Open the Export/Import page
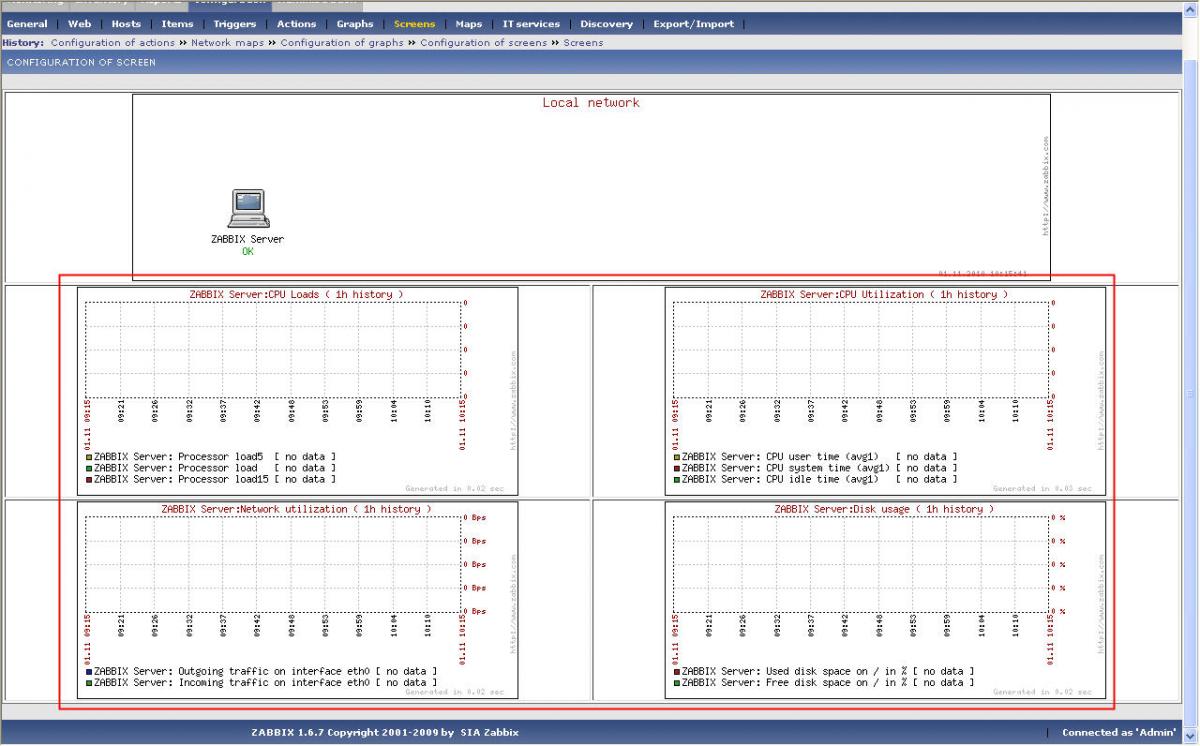The width and height of the screenshot is (1200, 746). (693, 24)
